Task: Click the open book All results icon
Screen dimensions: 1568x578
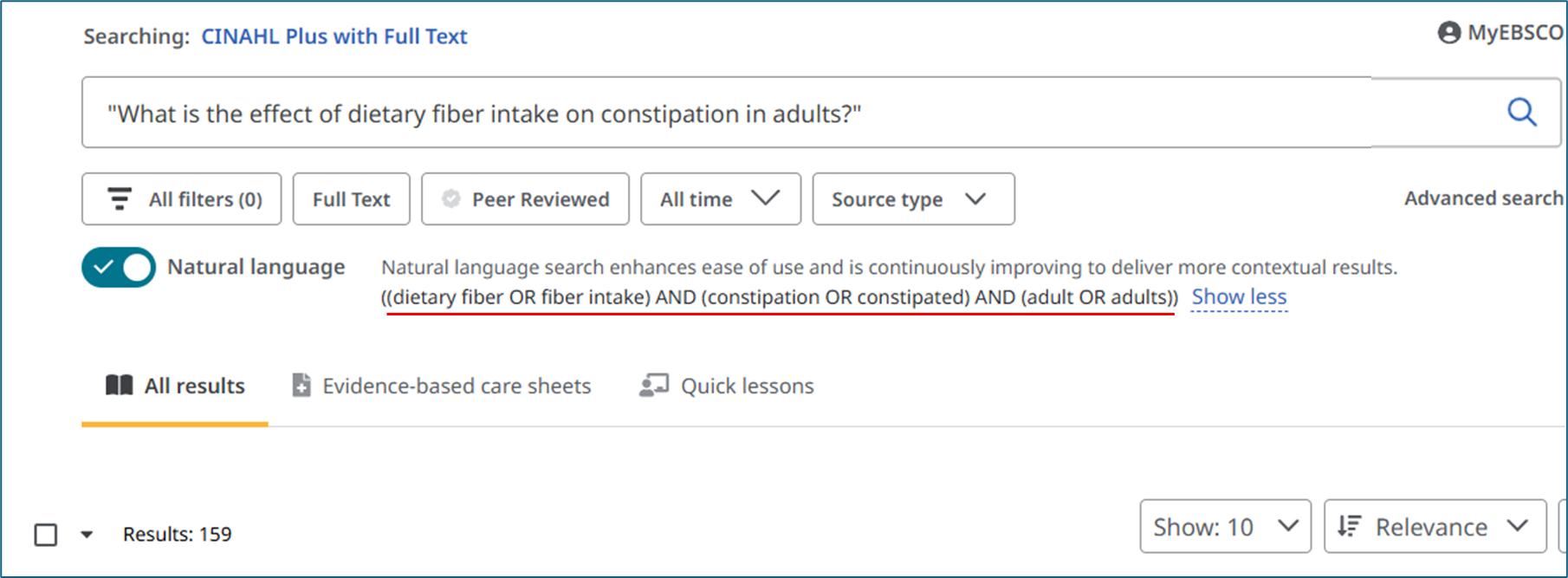Action: click(x=120, y=385)
